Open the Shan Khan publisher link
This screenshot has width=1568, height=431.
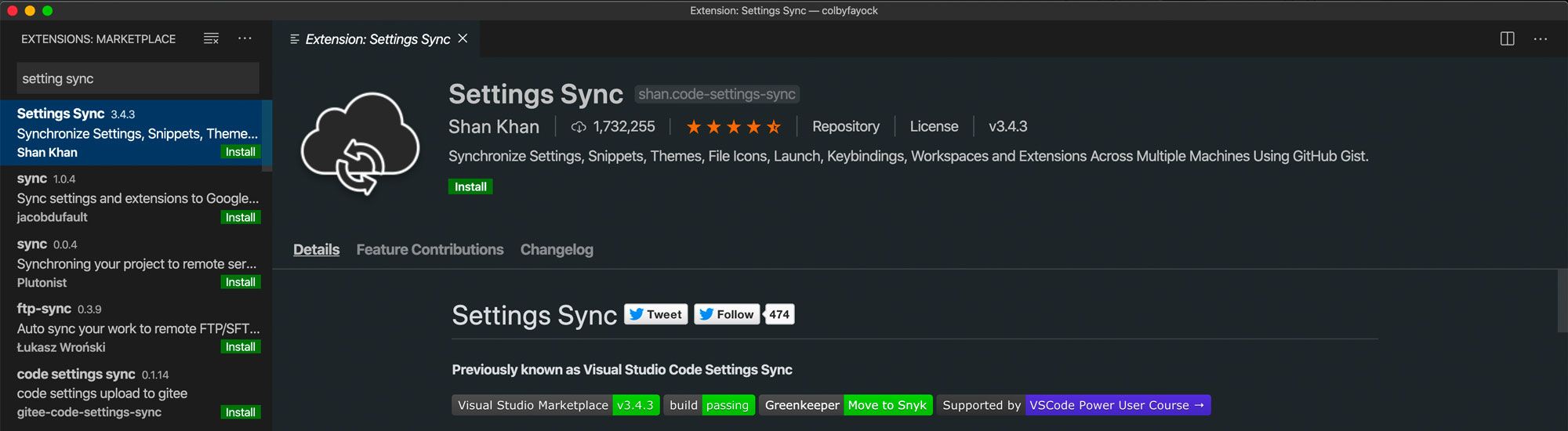494,127
